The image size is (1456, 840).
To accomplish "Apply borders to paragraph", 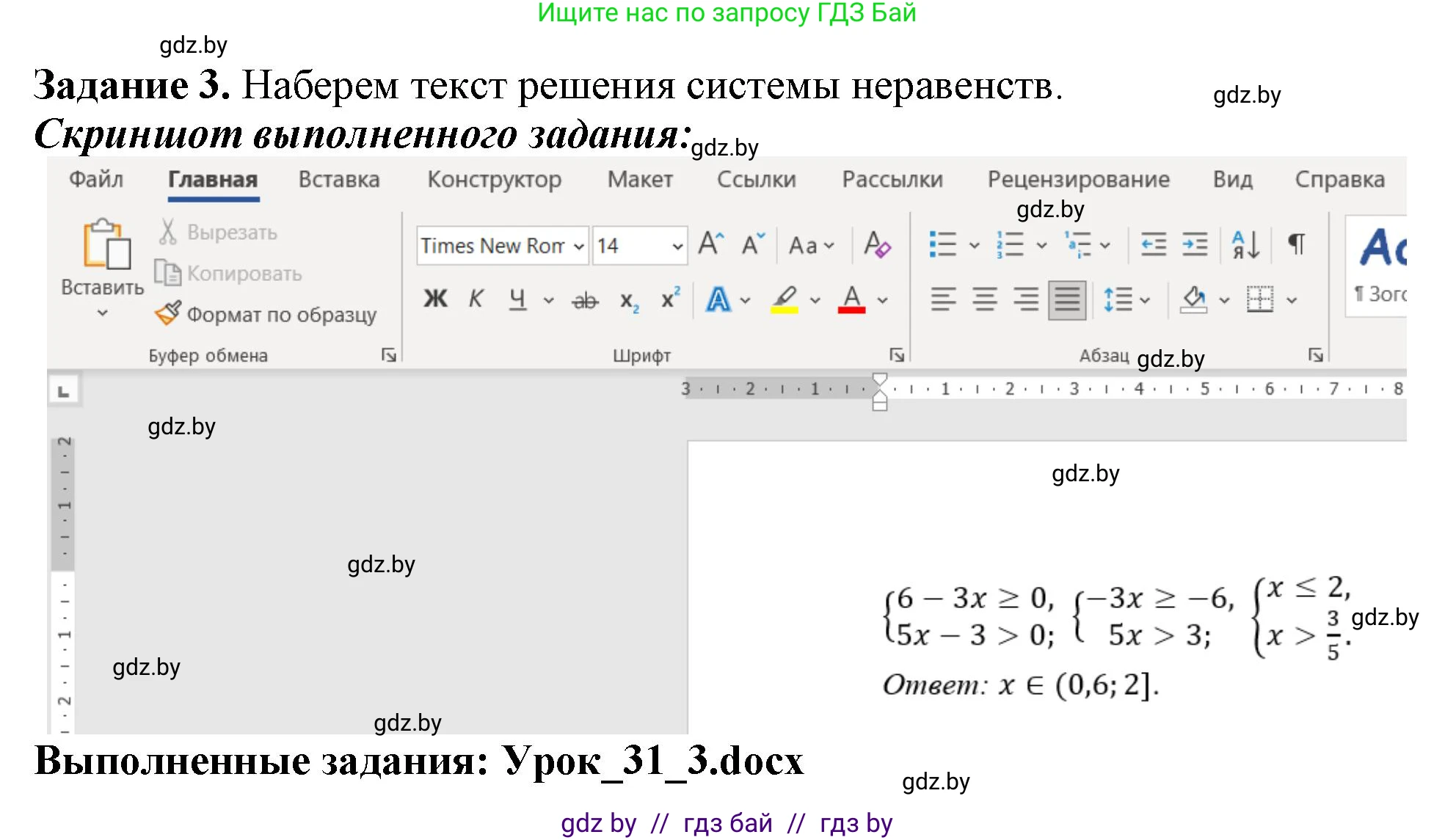I will [1260, 299].
